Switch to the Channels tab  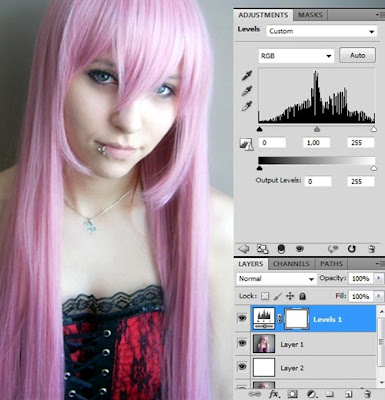(291, 264)
